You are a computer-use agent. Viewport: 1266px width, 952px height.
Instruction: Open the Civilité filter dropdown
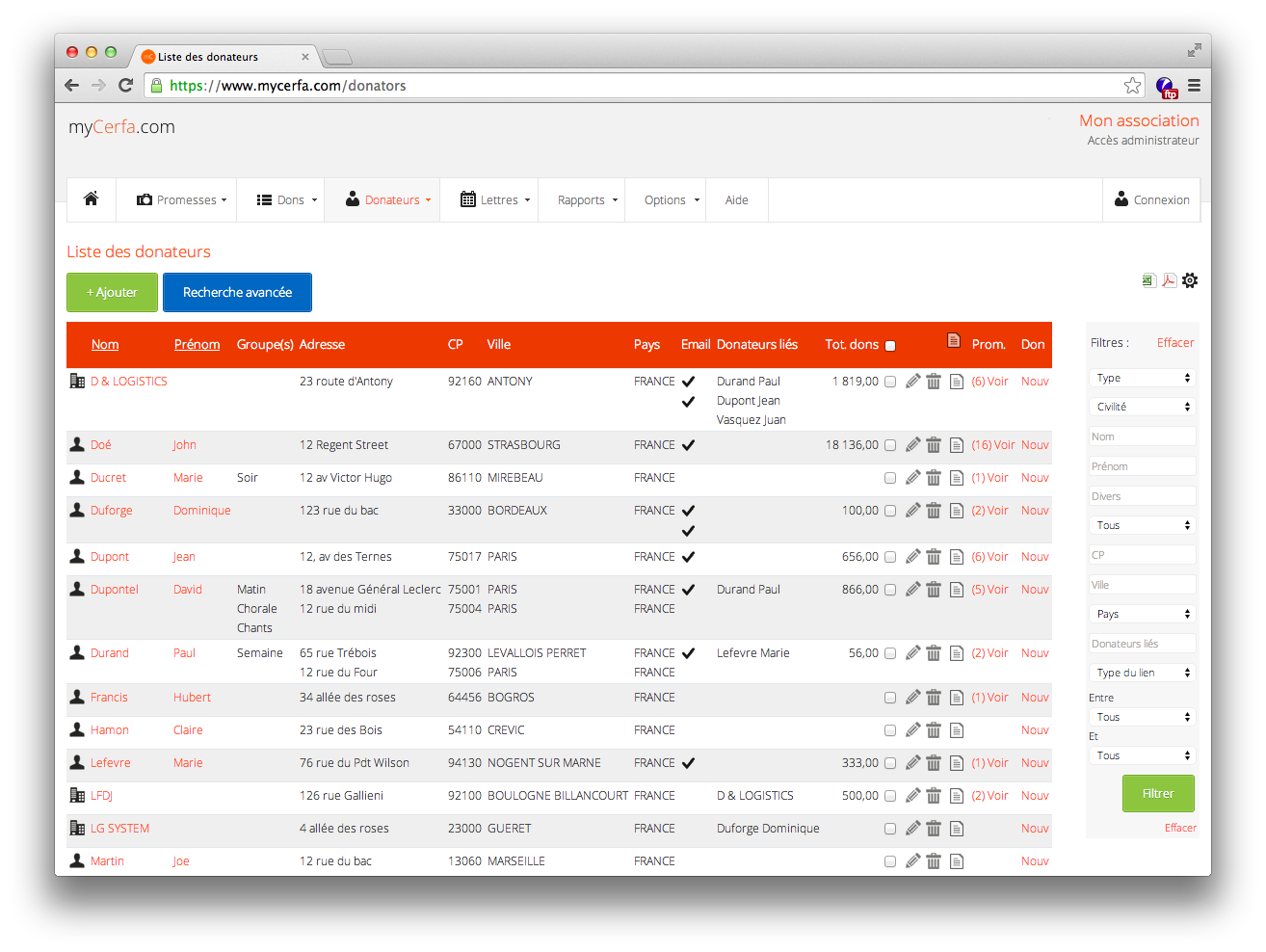(x=1143, y=407)
